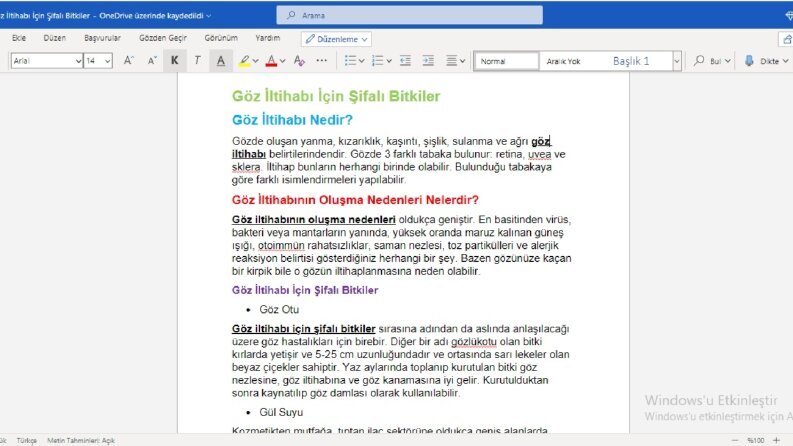Open the paragraph alignment menu

(455, 61)
